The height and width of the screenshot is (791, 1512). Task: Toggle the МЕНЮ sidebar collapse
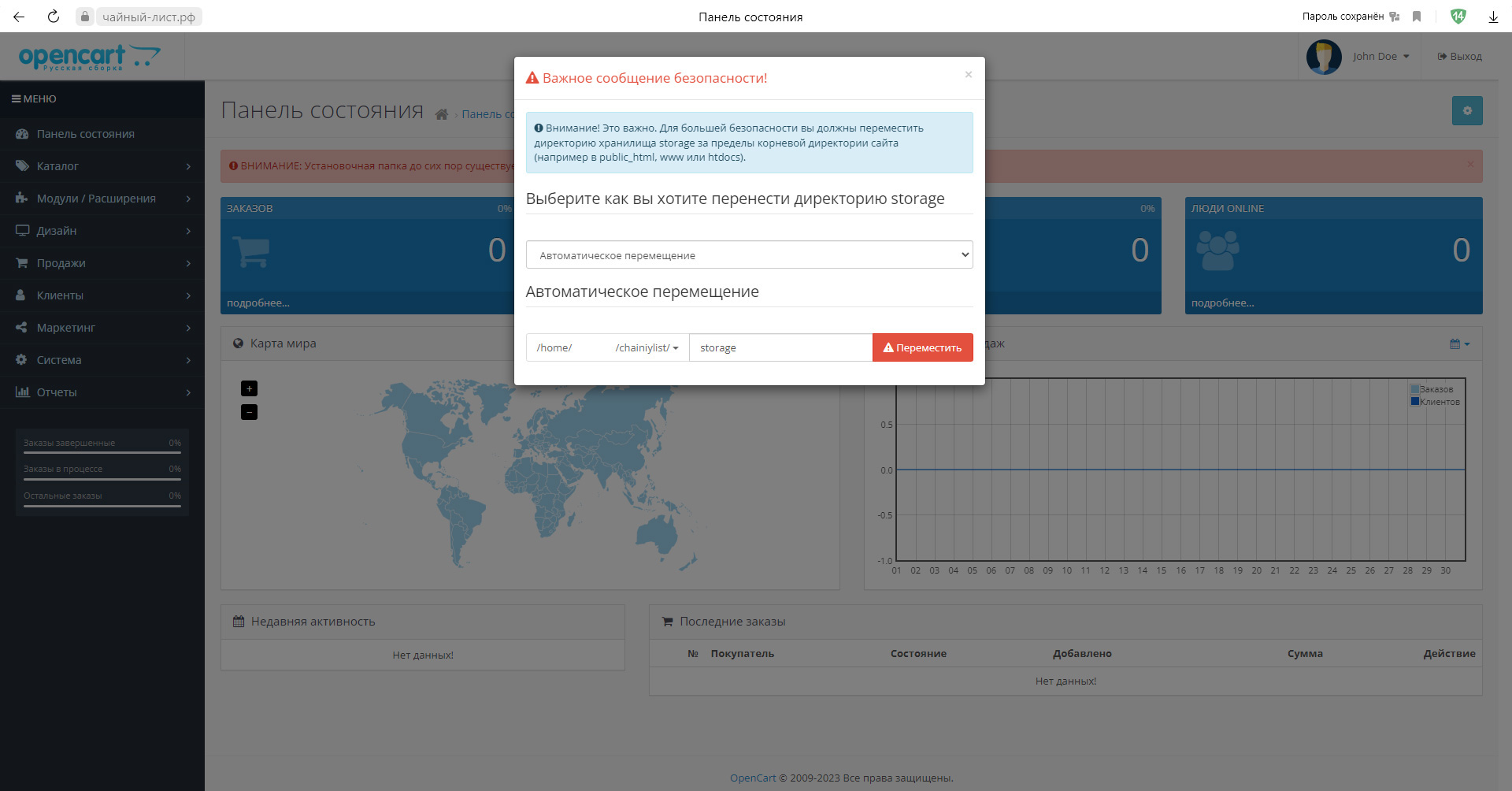tap(34, 99)
